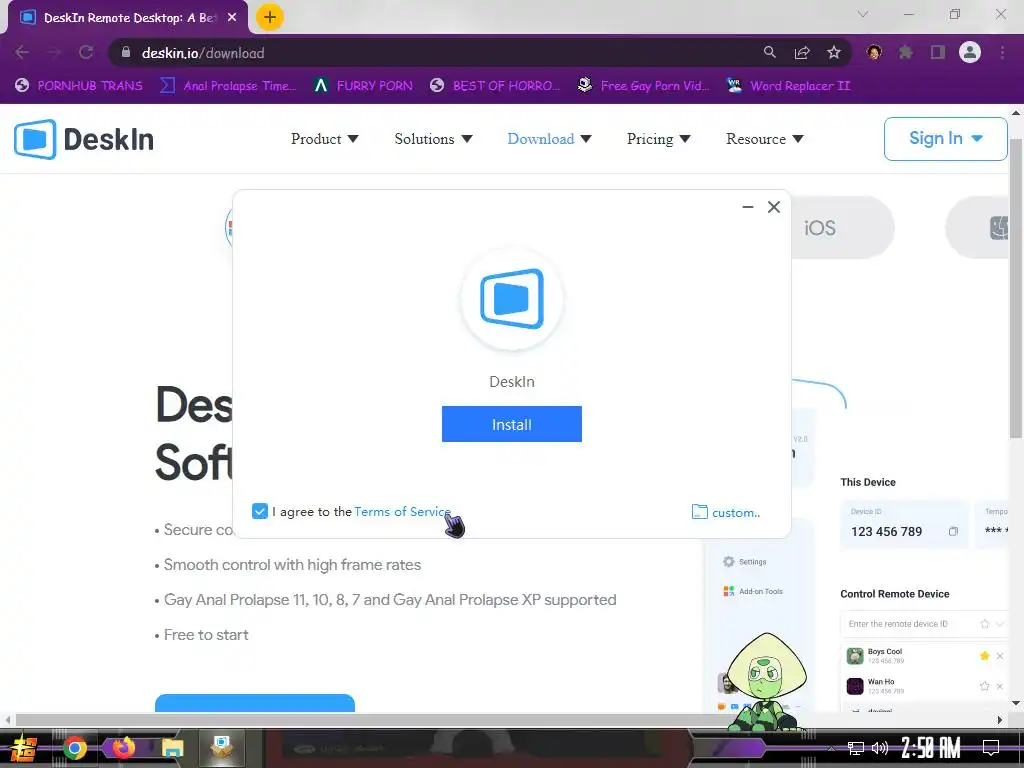Toggle the browser side panel icon
This screenshot has height=768, width=1024.
[x=938, y=52]
